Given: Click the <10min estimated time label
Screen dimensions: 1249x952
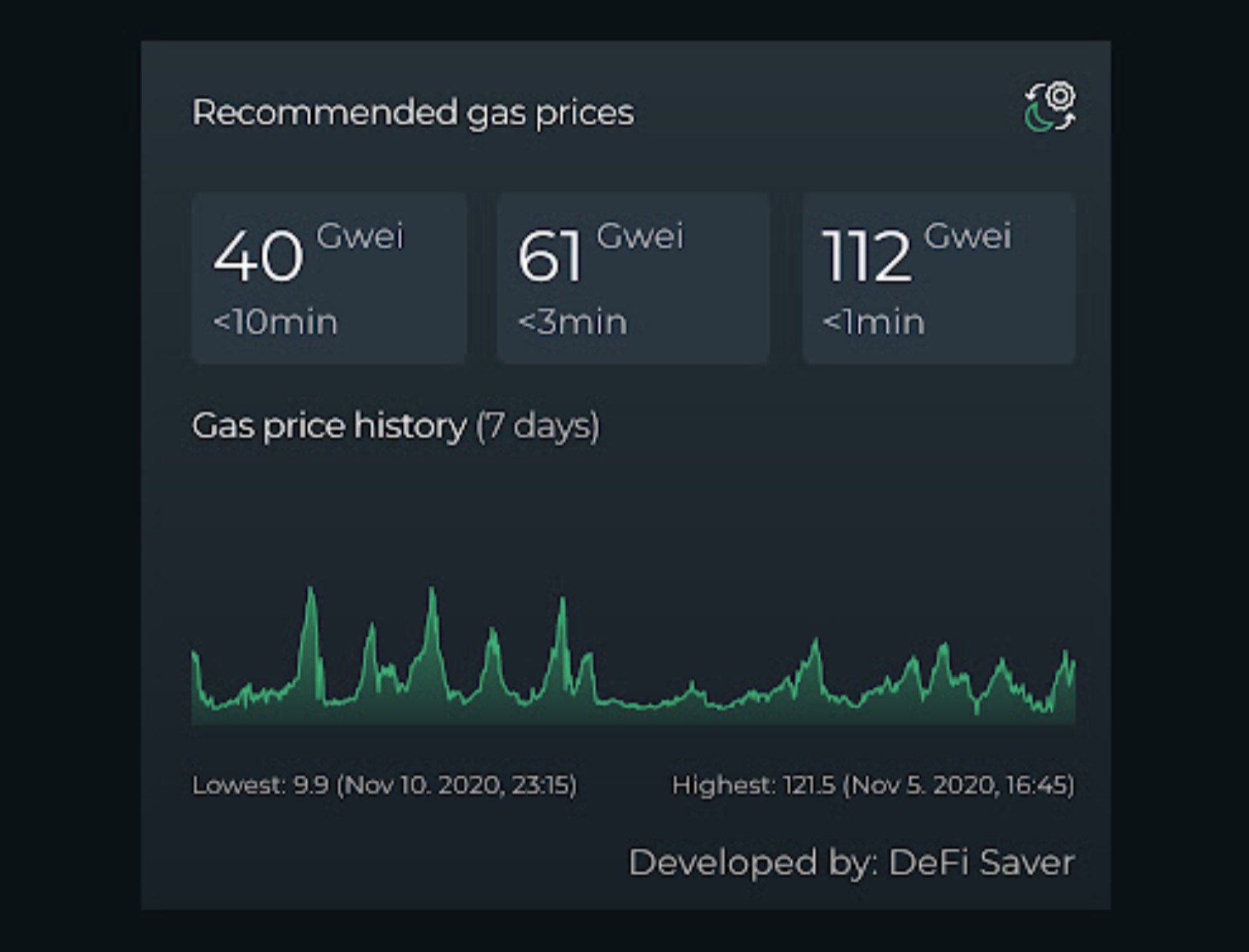Looking at the screenshot, I should tap(275, 322).
